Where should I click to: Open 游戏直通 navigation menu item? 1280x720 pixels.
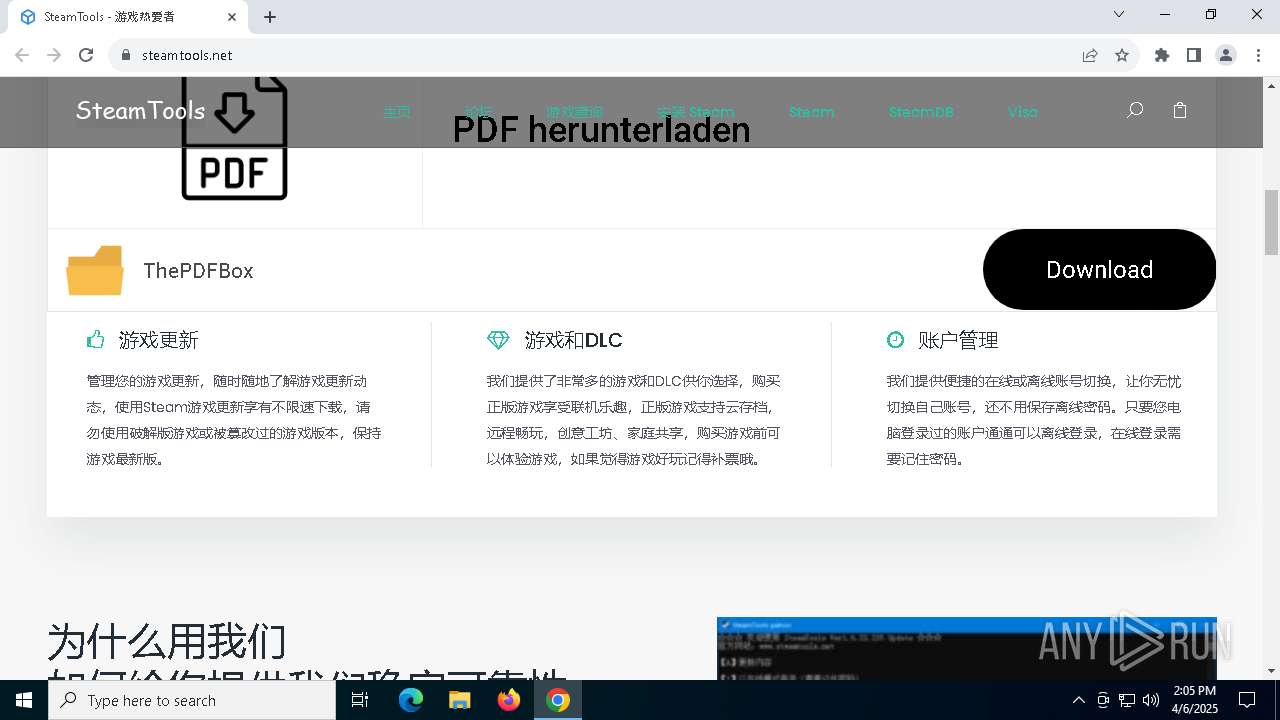coord(575,112)
